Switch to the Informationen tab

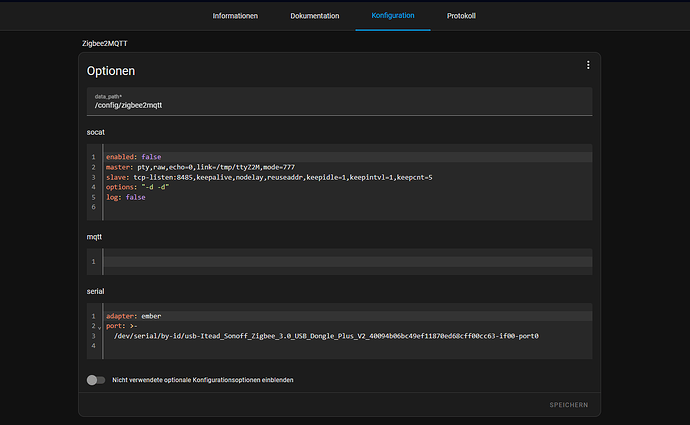[x=235, y=16]
